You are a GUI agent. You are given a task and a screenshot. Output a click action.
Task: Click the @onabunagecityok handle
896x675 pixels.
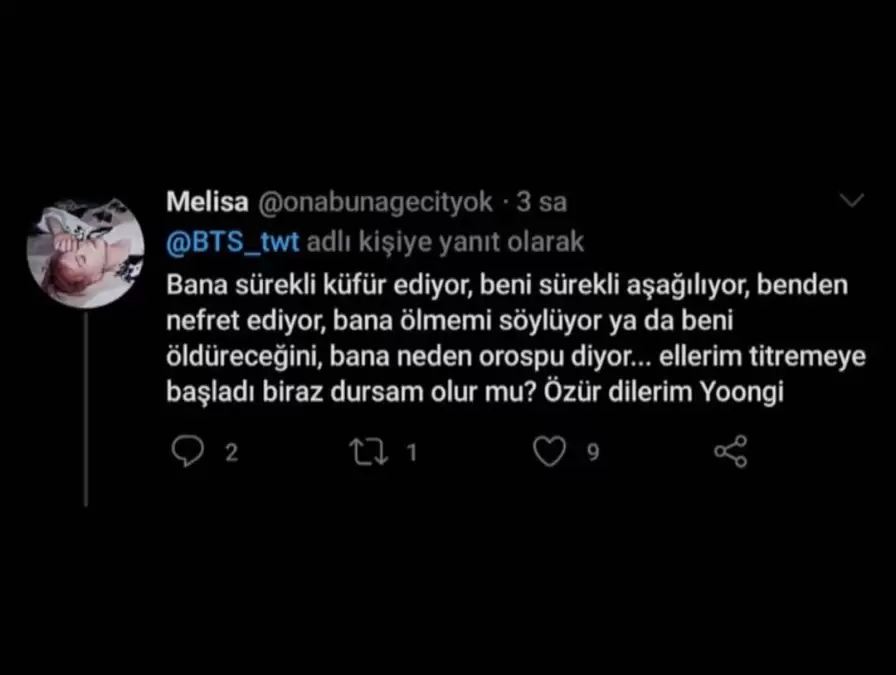tap(375, 202)
